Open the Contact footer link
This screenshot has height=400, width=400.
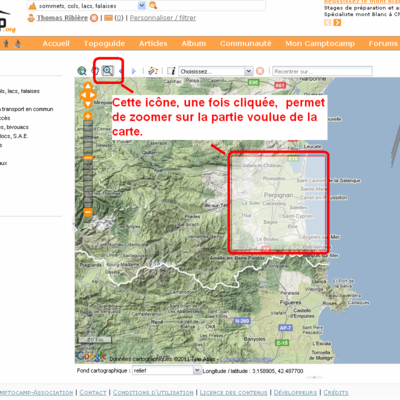point(93,392)
